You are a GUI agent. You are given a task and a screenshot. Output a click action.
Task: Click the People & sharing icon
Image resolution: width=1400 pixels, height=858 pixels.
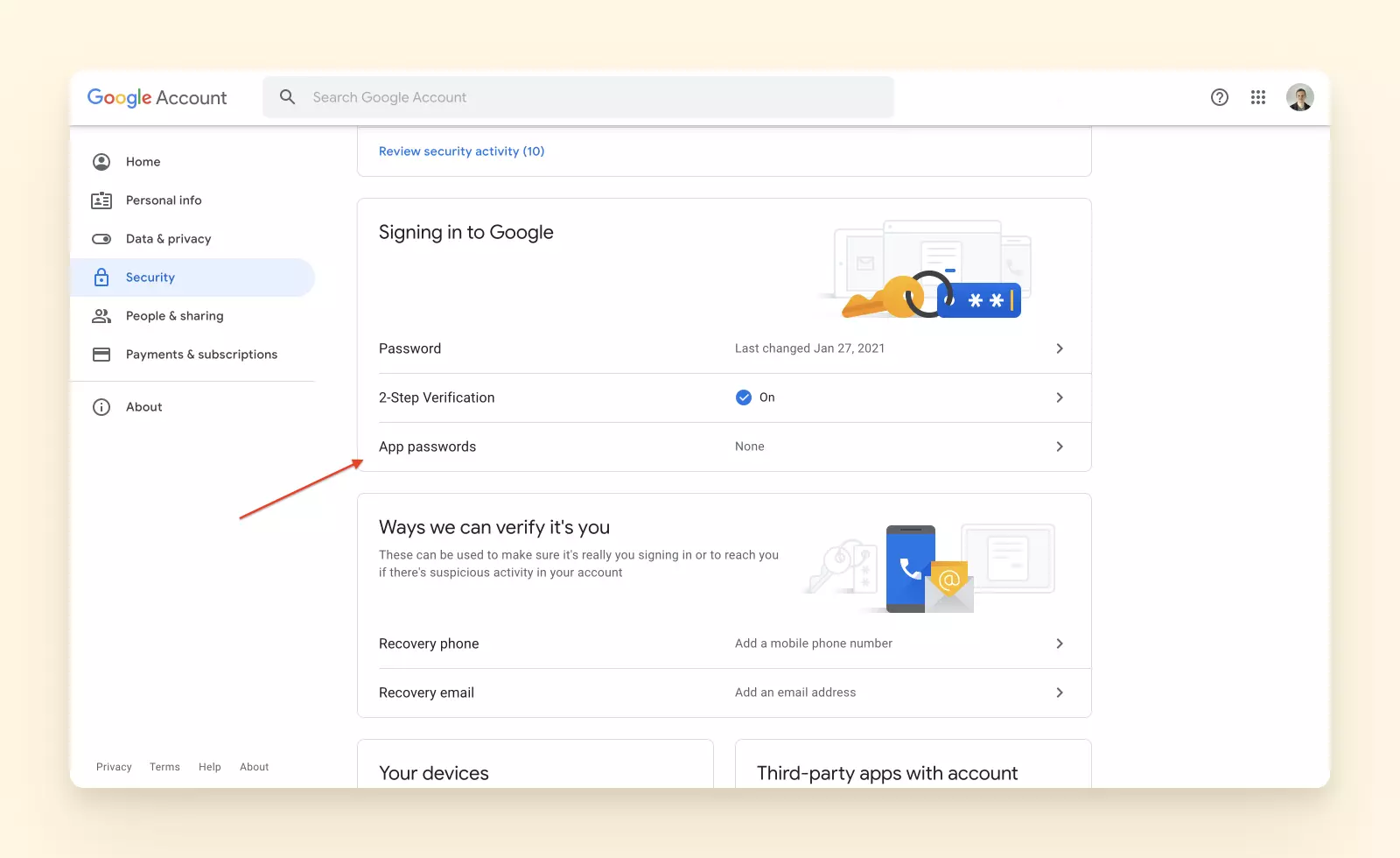(101, 316)
